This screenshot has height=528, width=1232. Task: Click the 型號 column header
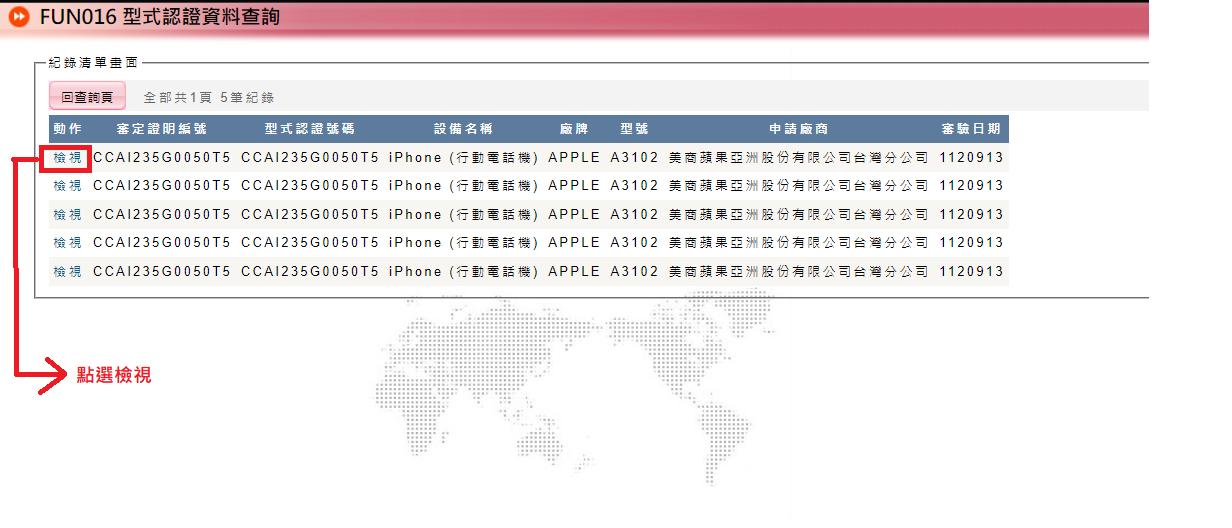tap(634, 129)
